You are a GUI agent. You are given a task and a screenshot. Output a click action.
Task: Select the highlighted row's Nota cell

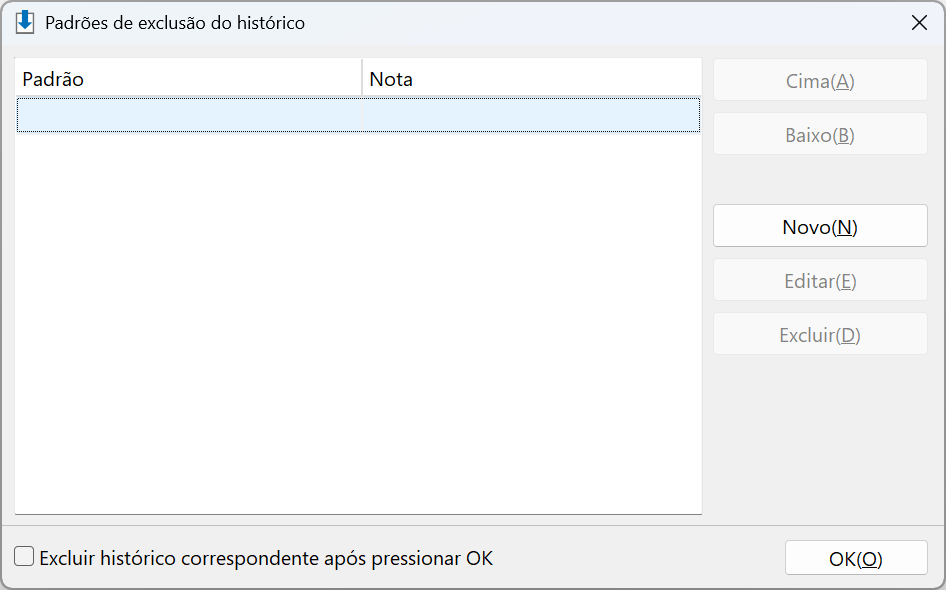tap(531, 115)
